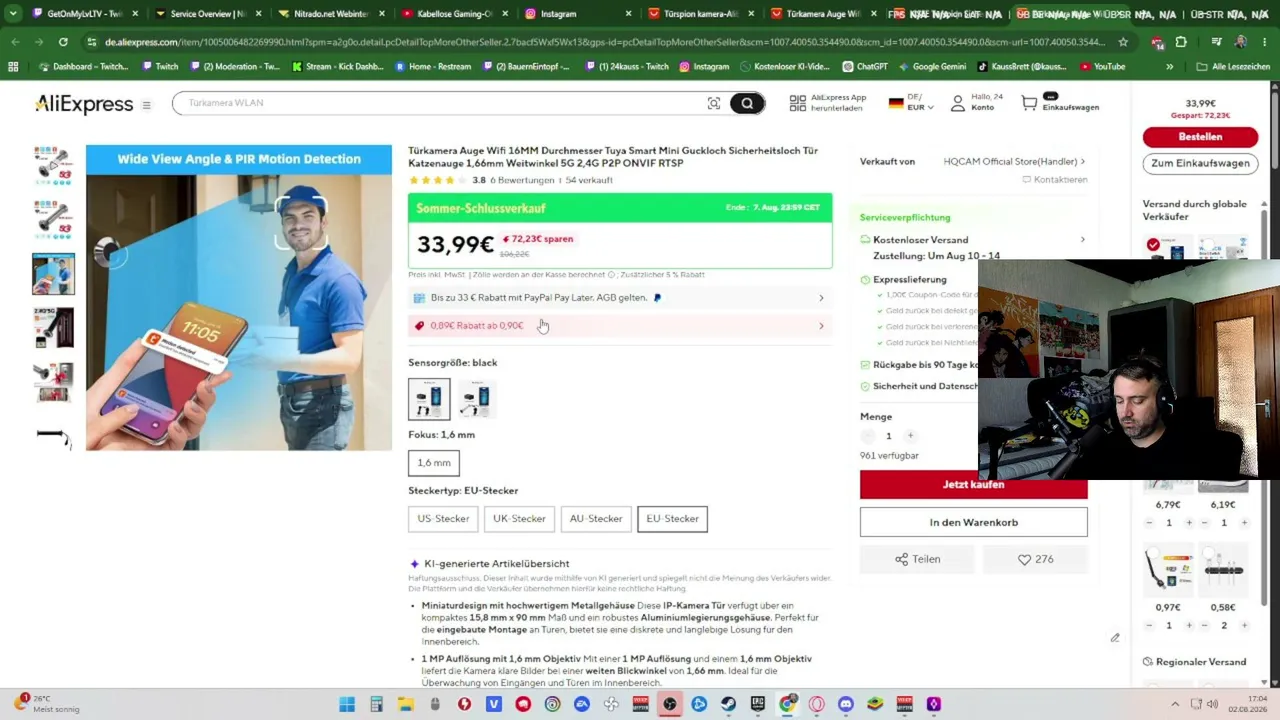Screen dimensions: 1280x720
Task: Open the HQCAM Official Store seller page
Action: coord(1014,161)
